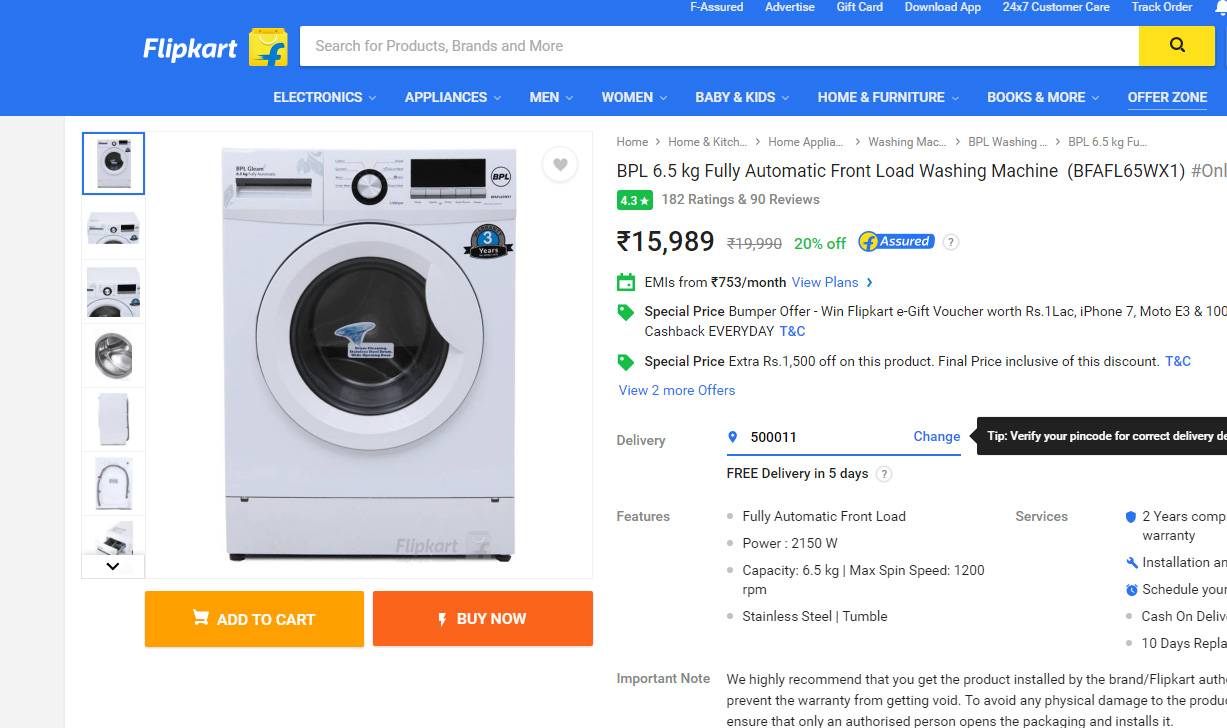Focus the product search input field
Viewport: 1227px width, 728px height.
click(720, 46)
